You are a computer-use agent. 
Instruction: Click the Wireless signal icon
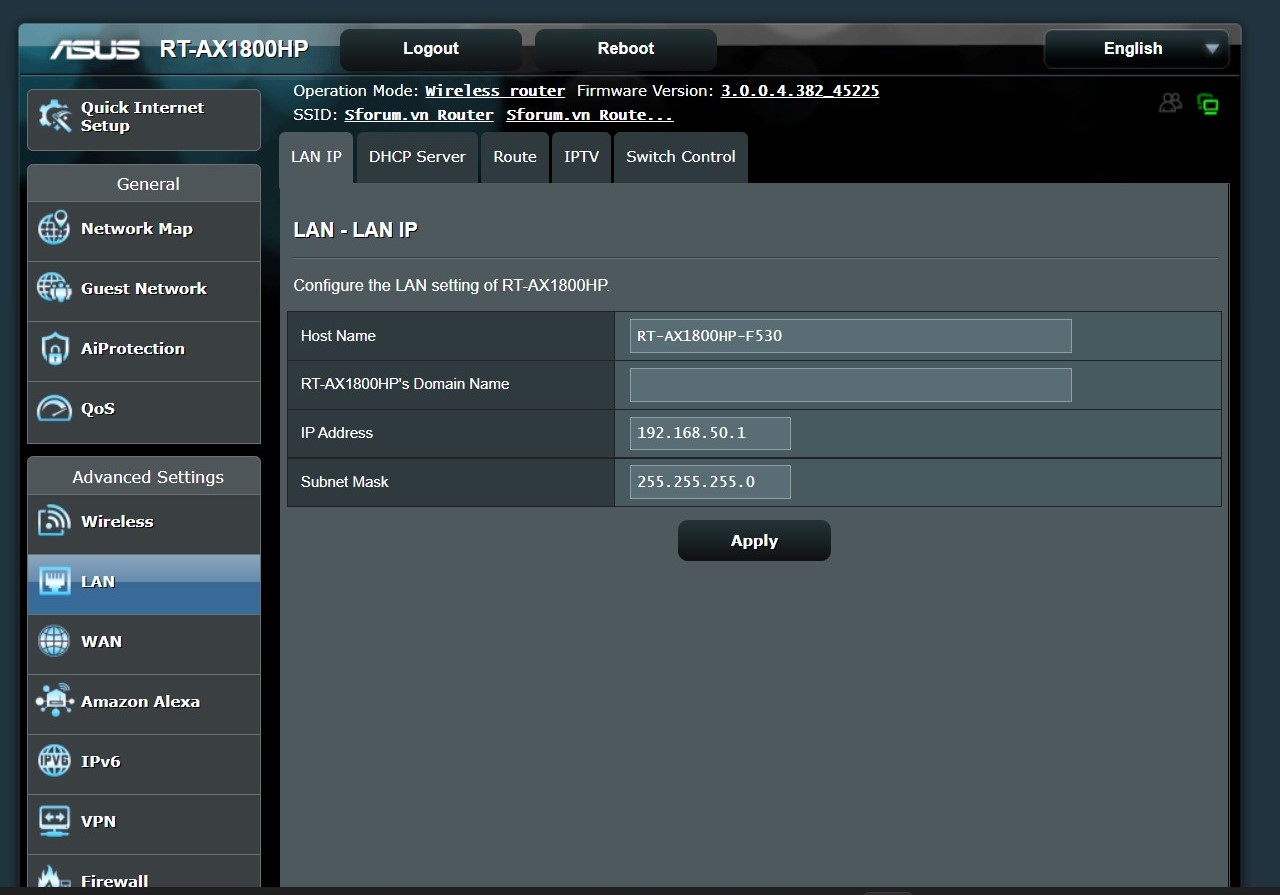(54, 521)
